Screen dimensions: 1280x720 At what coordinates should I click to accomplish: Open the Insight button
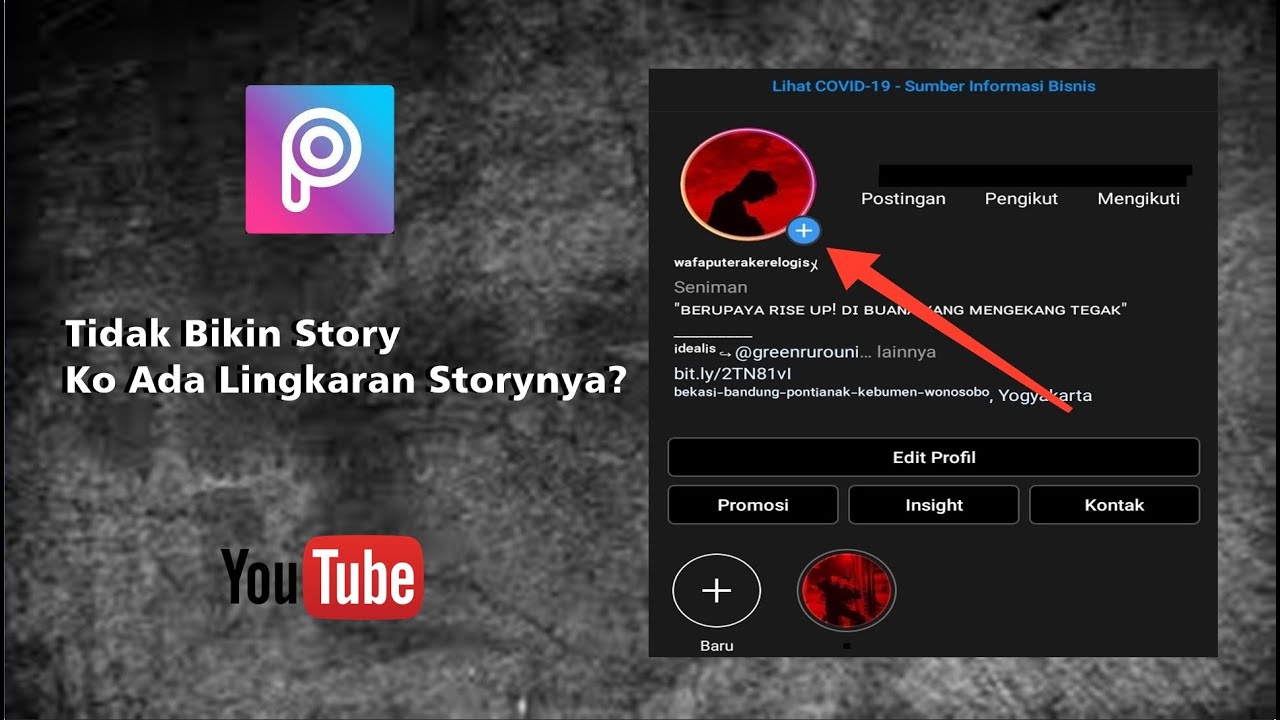[x=934, y=505]
